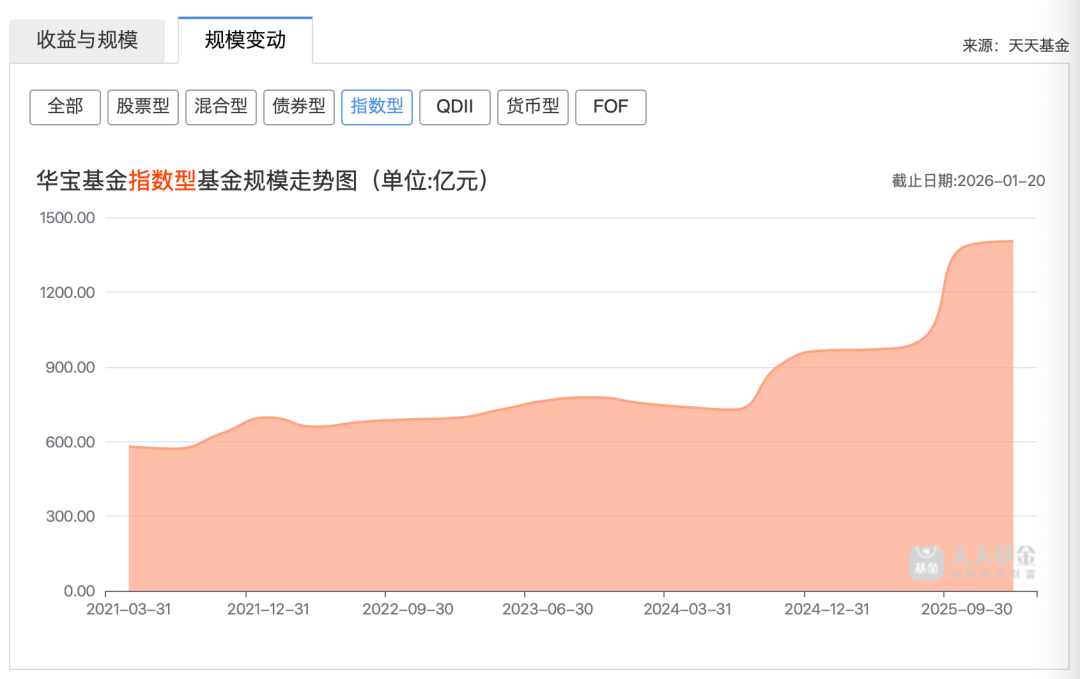Select the 债券型 filter button
This screenshot has width=1080, height=679.
(x=299, y=107)
